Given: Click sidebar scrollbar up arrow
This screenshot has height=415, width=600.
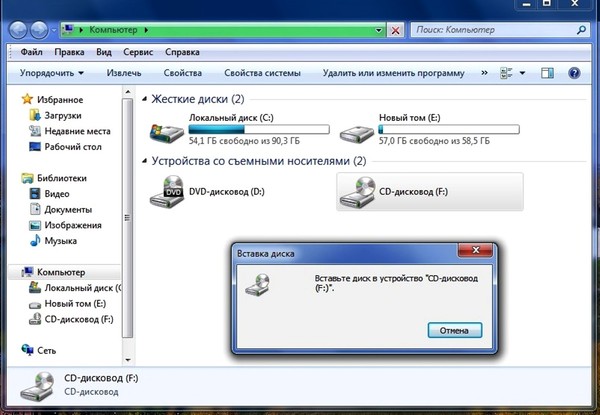Looking at the screenshot, I should (128, 92).
